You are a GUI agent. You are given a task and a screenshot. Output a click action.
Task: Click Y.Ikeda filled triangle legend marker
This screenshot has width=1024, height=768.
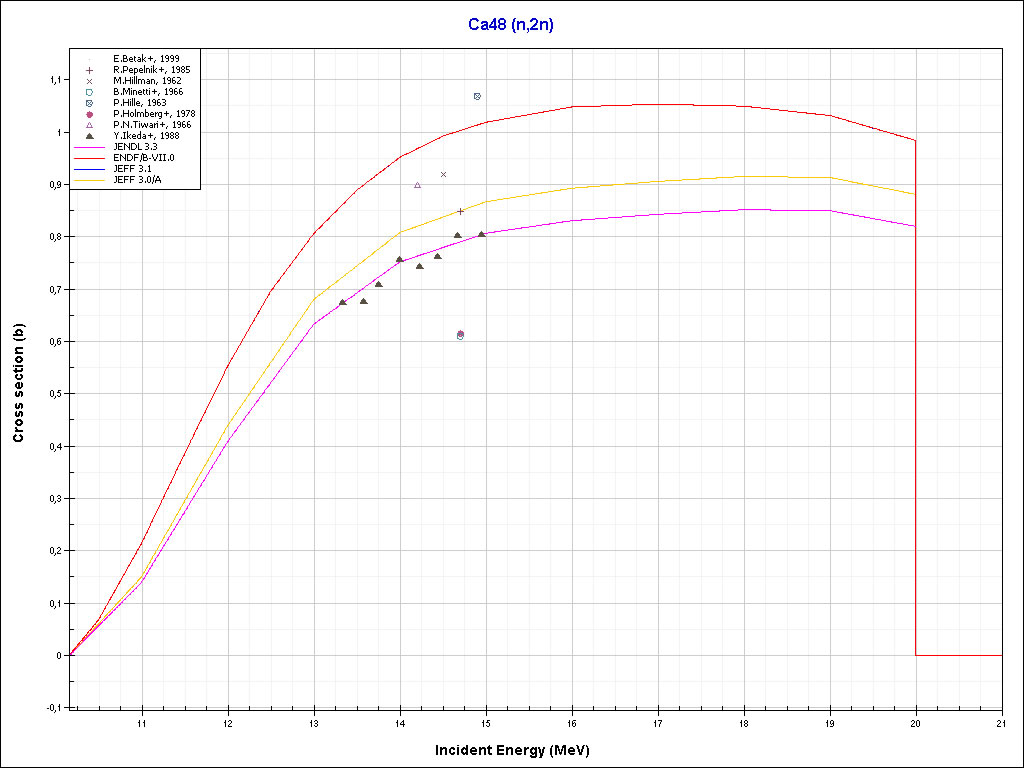89,136
